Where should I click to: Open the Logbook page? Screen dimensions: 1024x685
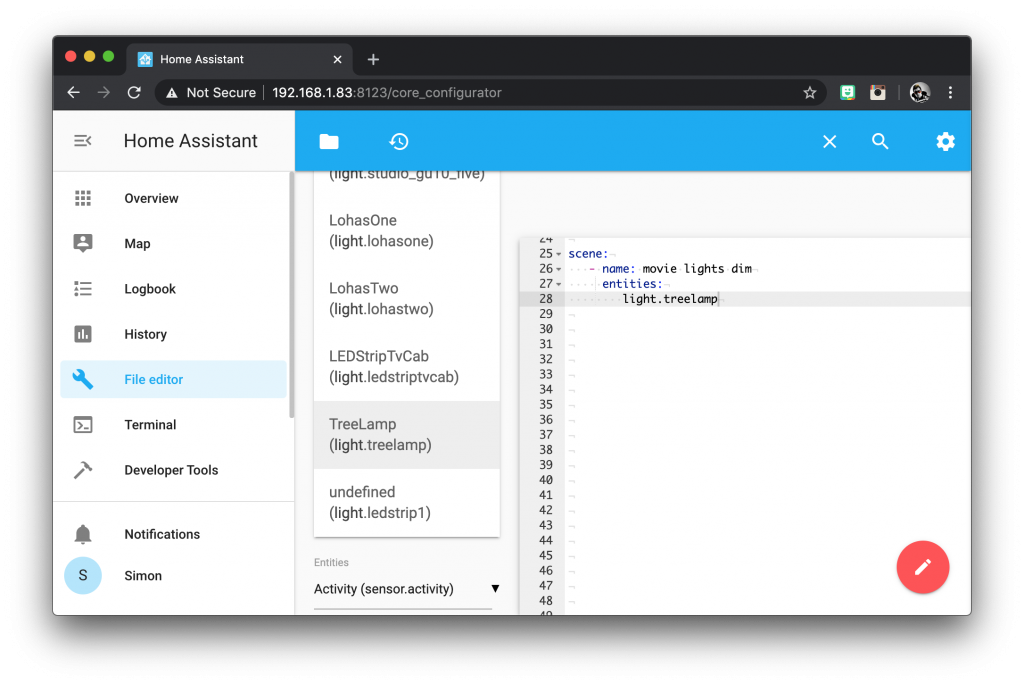[173, 289]
